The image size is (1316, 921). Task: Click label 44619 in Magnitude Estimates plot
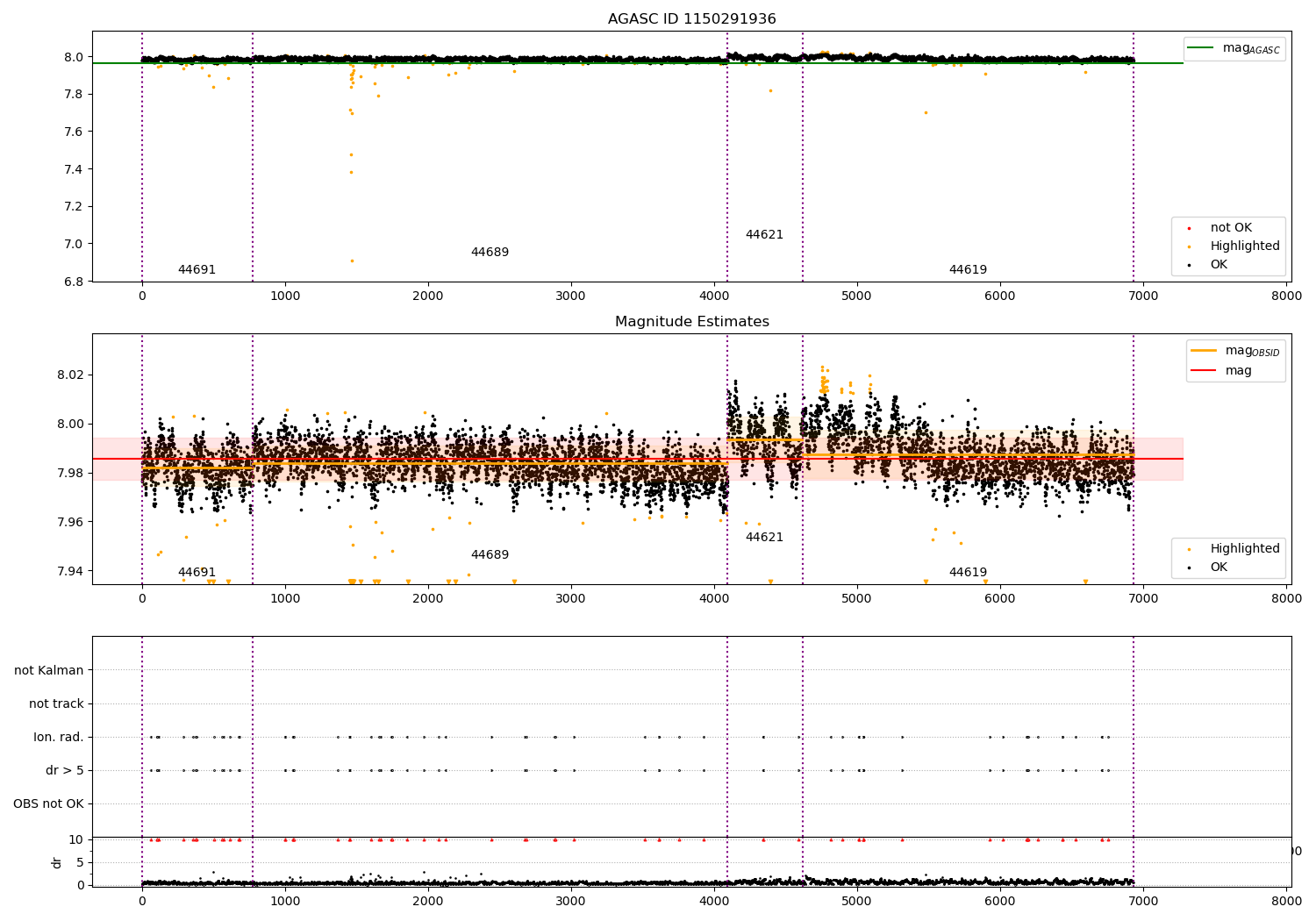click(x=968, y=573)
